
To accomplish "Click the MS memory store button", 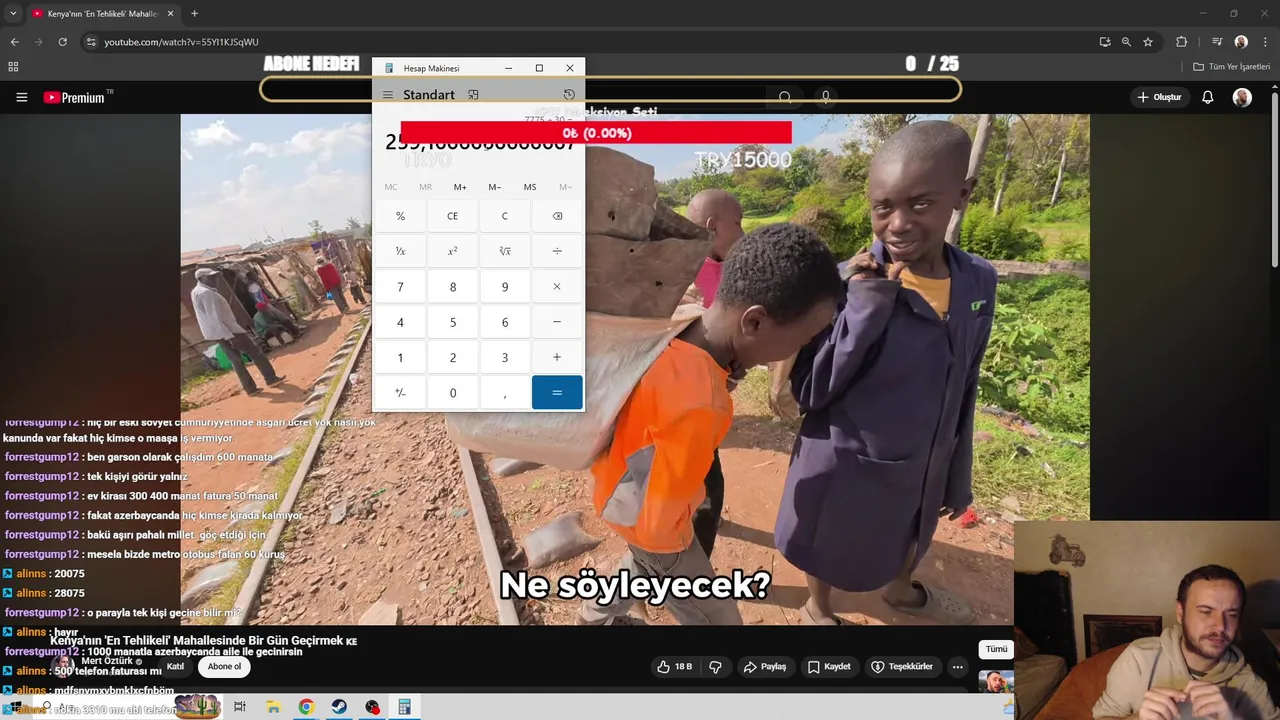I will (530, 187).
